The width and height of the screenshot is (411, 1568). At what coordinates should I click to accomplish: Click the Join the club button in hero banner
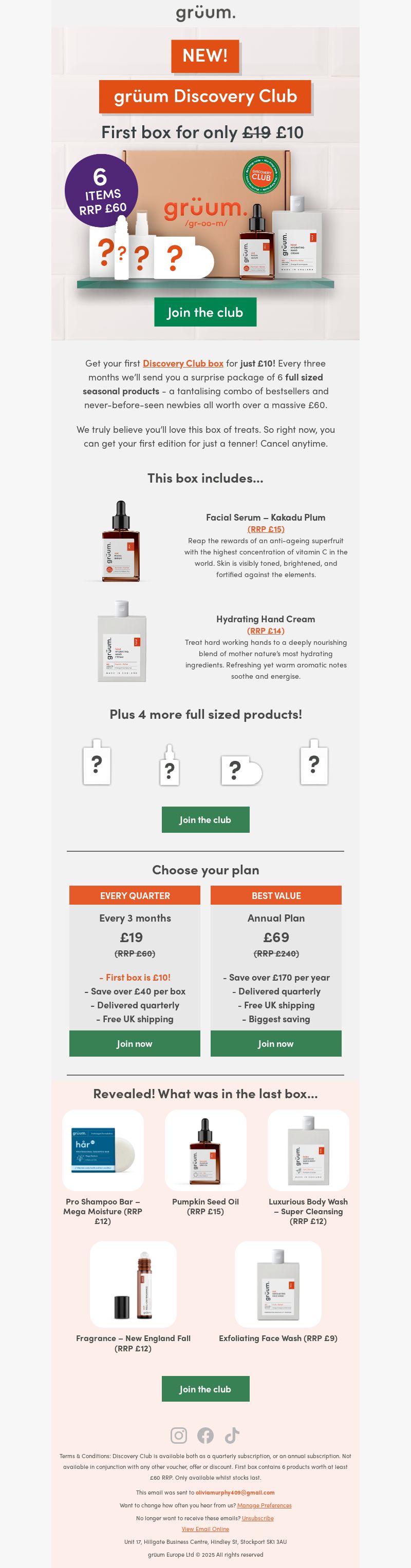(205, 312)
